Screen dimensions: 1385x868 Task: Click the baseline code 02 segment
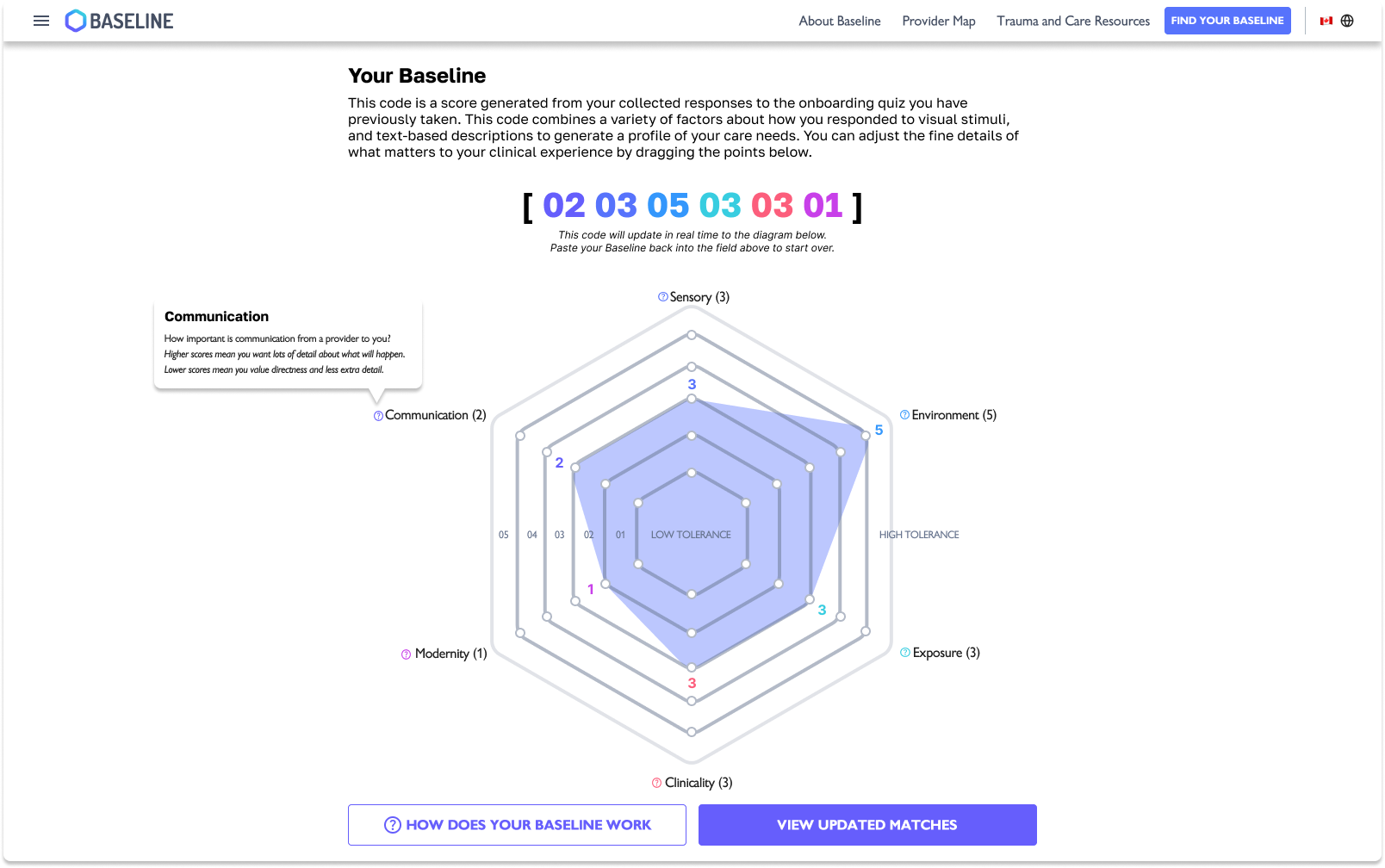(x=564, y=206)
